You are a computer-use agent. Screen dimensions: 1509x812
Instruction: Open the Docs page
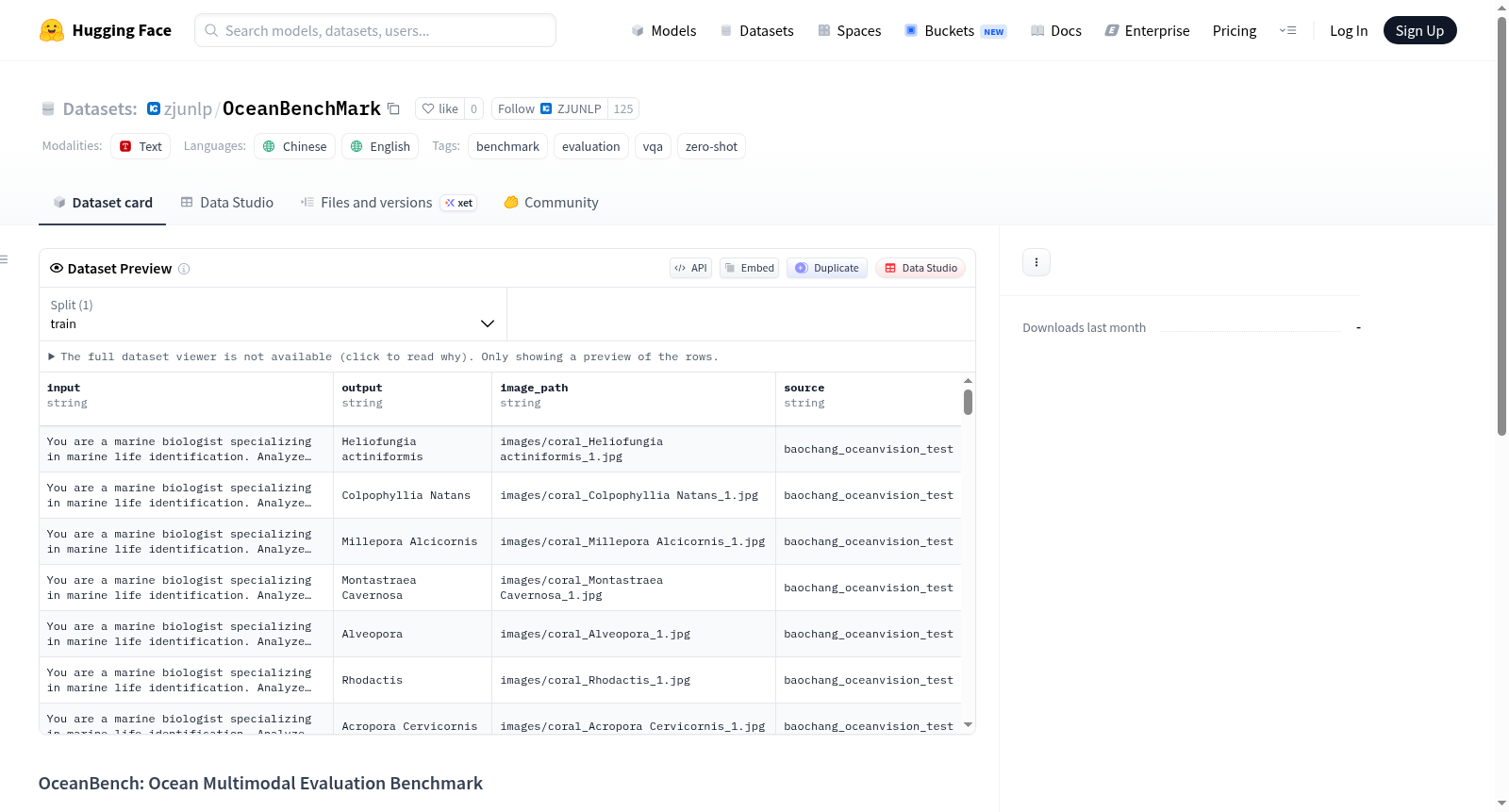(x=1055, y=31)
